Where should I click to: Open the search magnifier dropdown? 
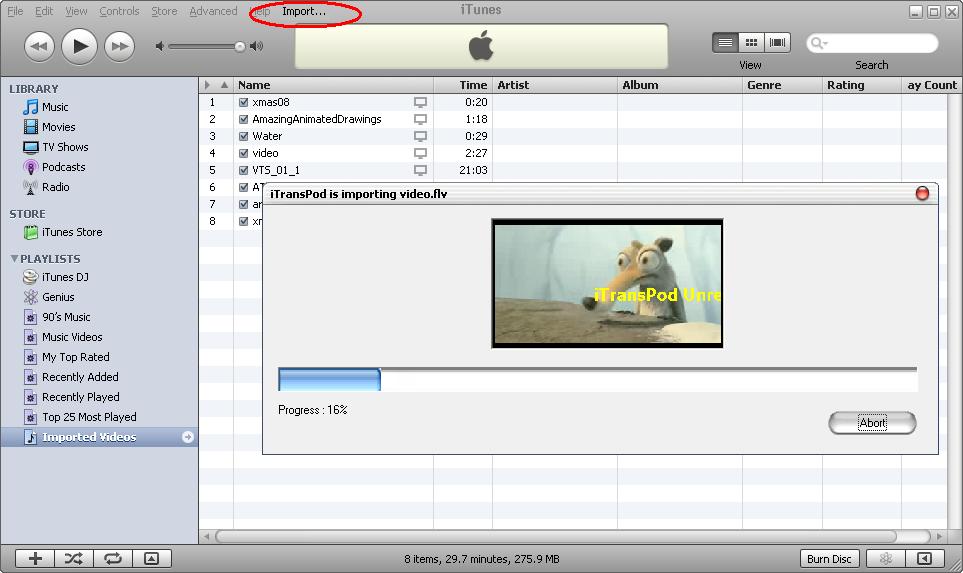click(x=819, y=43)
